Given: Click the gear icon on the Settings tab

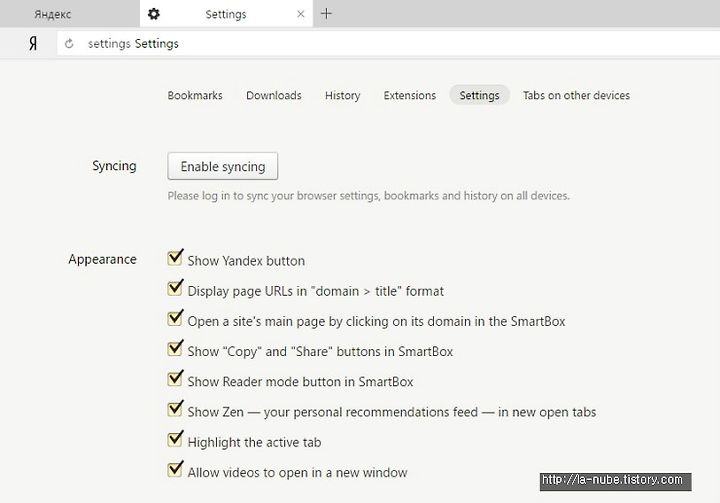Looking at the screenshot, I should [x=154, y=14].
